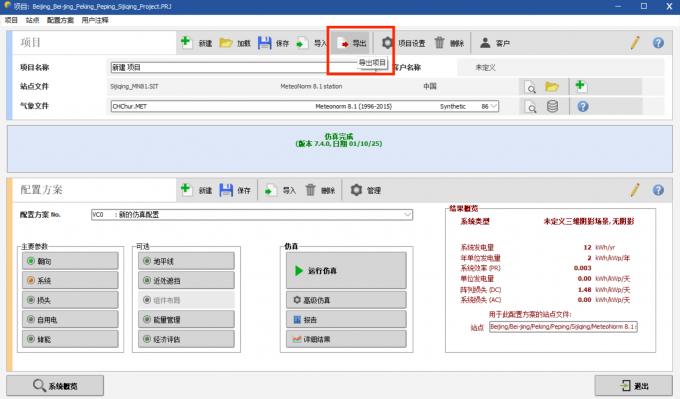The image size is (680, 399).
Task: Click the 管理 gear icon in 配置方案 toolbar
Action: pyautogui.click(x=356, y=190)
